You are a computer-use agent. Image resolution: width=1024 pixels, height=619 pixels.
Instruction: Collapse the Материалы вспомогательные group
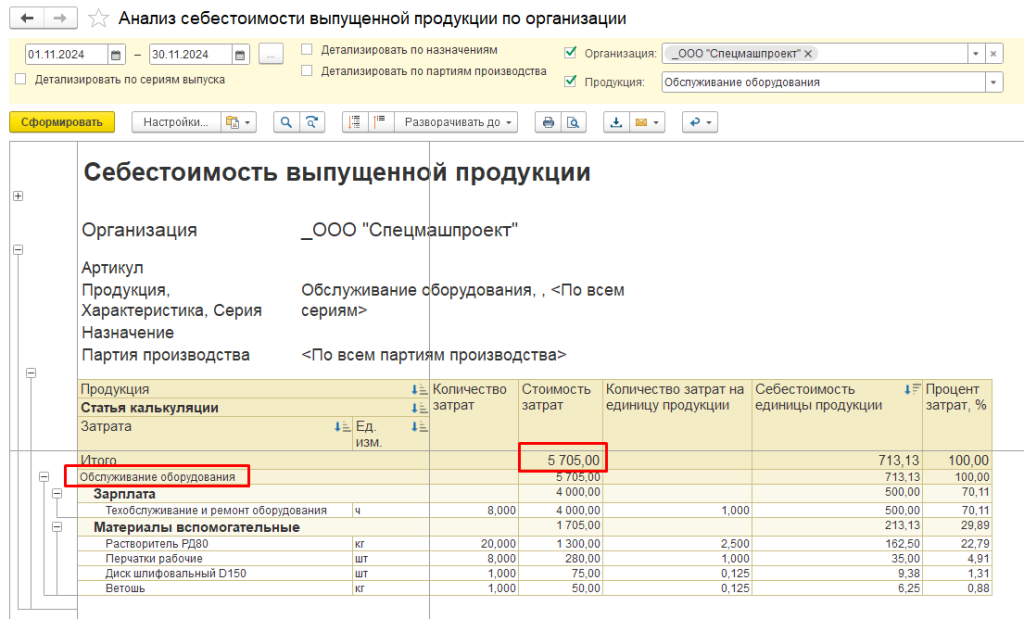57,527
